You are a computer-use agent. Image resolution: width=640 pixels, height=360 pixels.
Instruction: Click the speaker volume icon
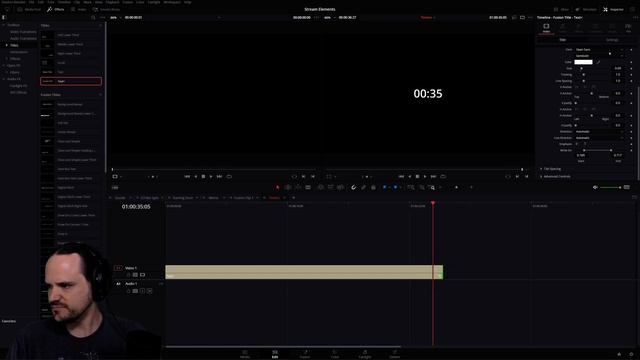coord(595,187)
